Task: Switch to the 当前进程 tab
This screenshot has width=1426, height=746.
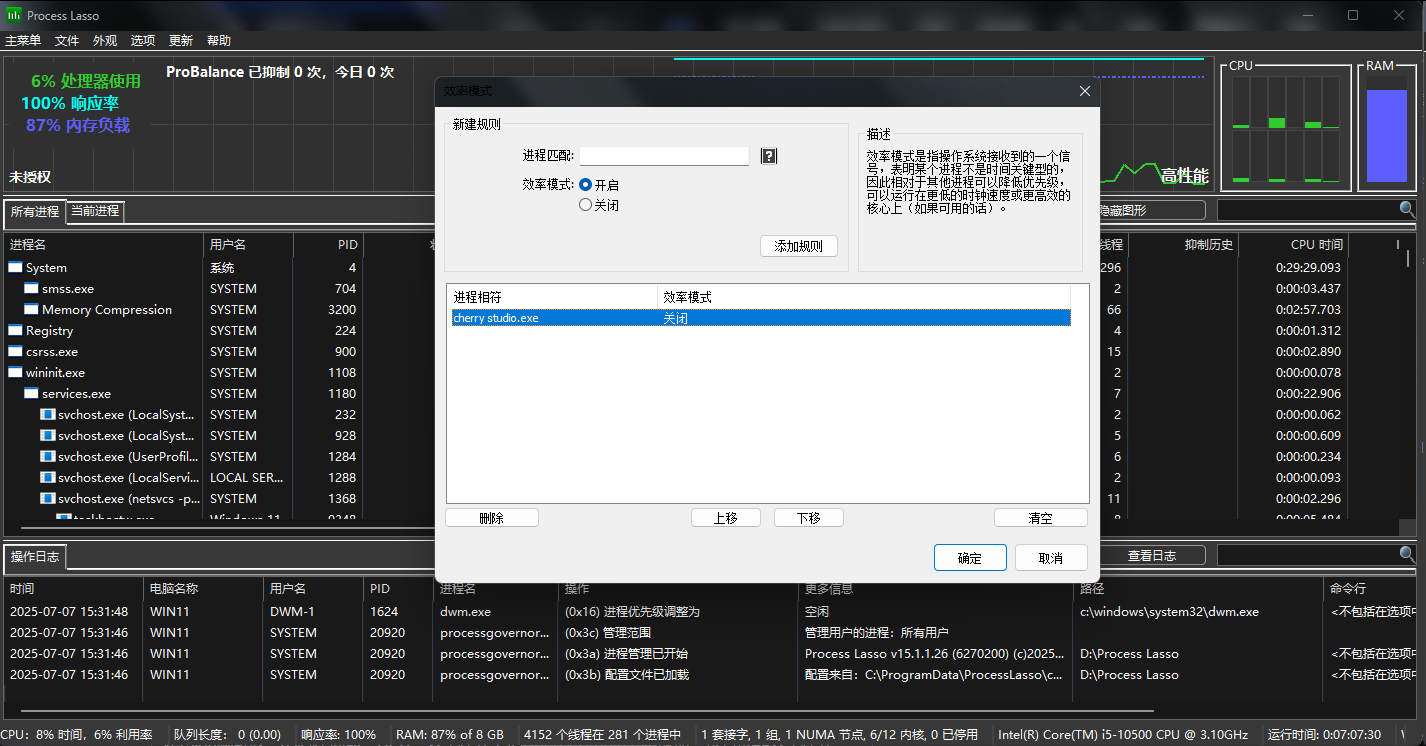Action: pos(95,211)
